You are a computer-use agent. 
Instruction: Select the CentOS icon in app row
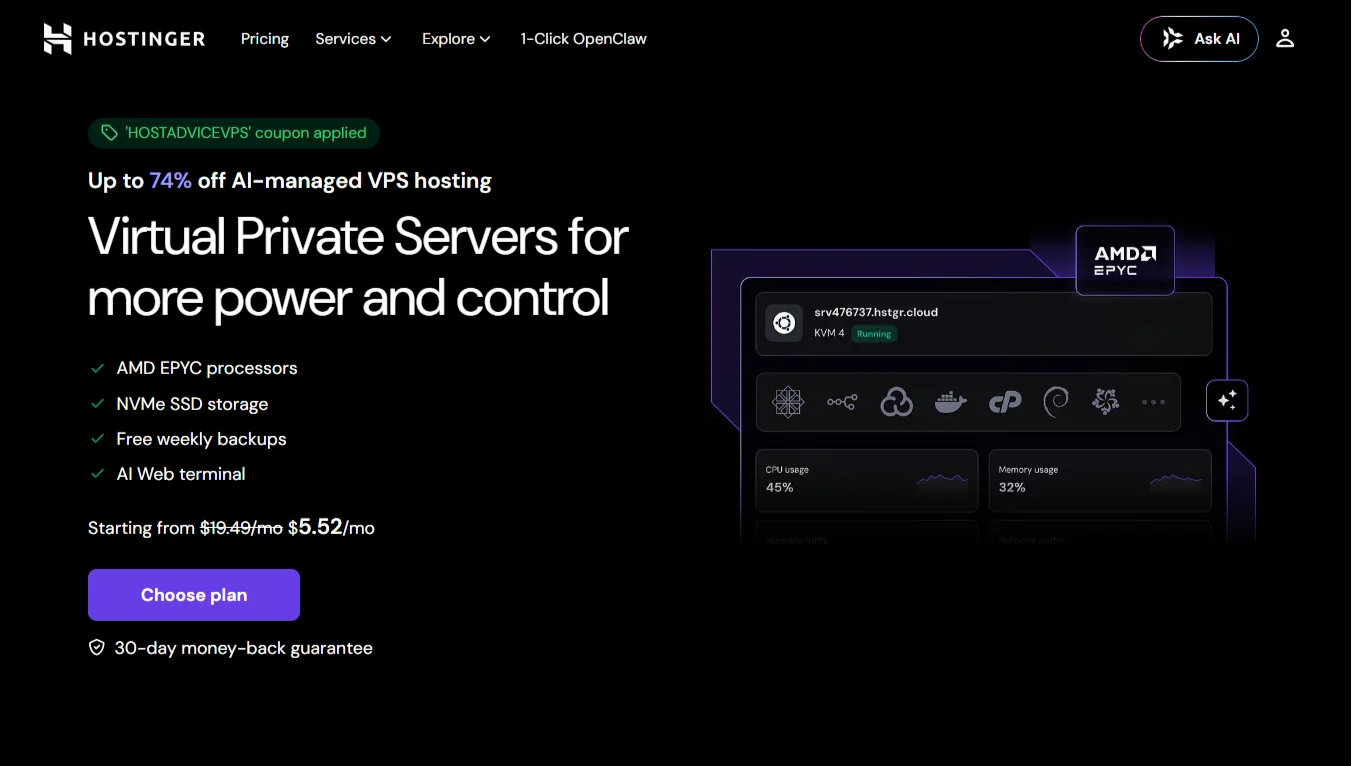[788, 402]
